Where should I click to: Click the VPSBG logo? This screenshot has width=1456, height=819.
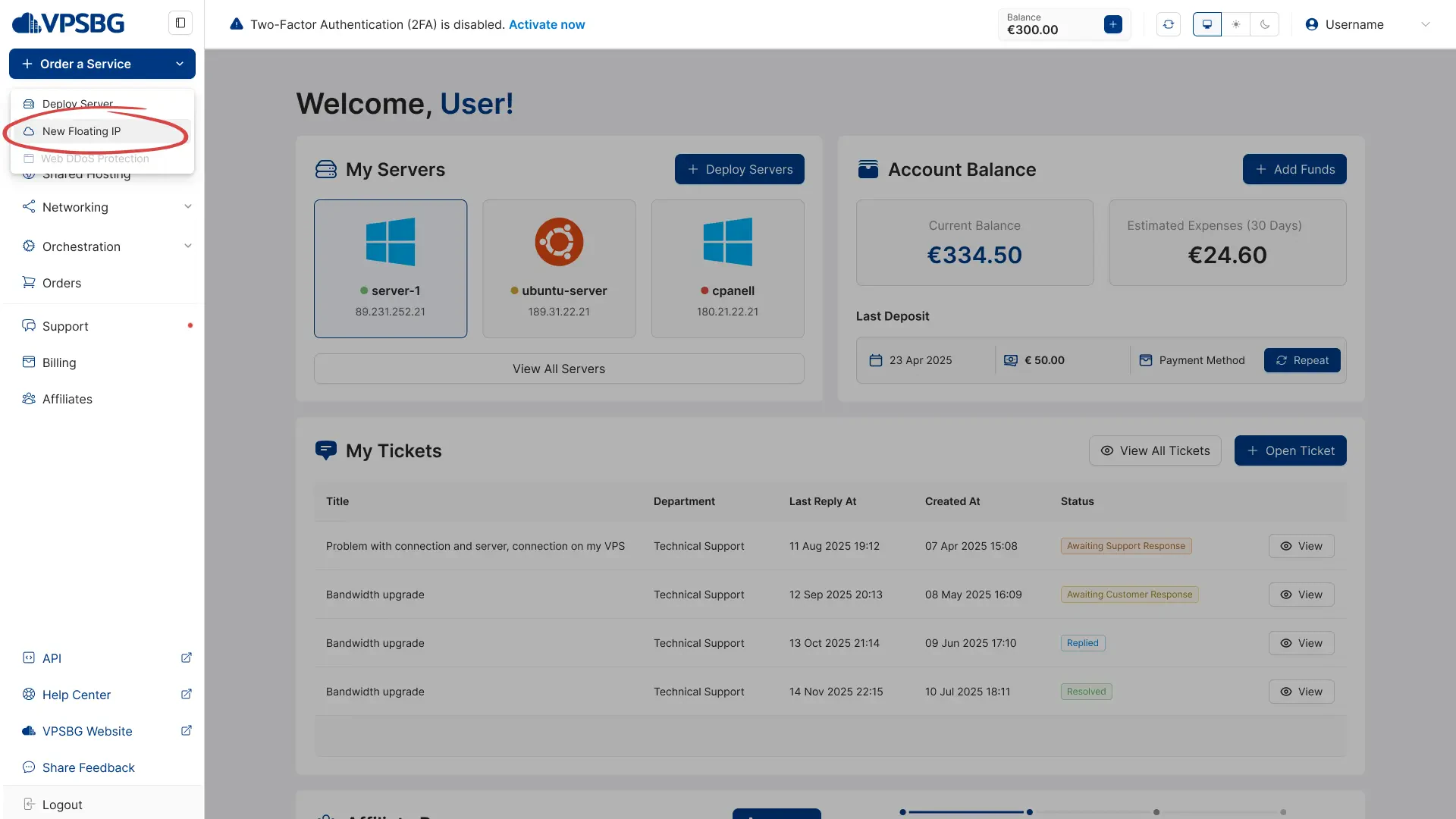click(68, 23)
